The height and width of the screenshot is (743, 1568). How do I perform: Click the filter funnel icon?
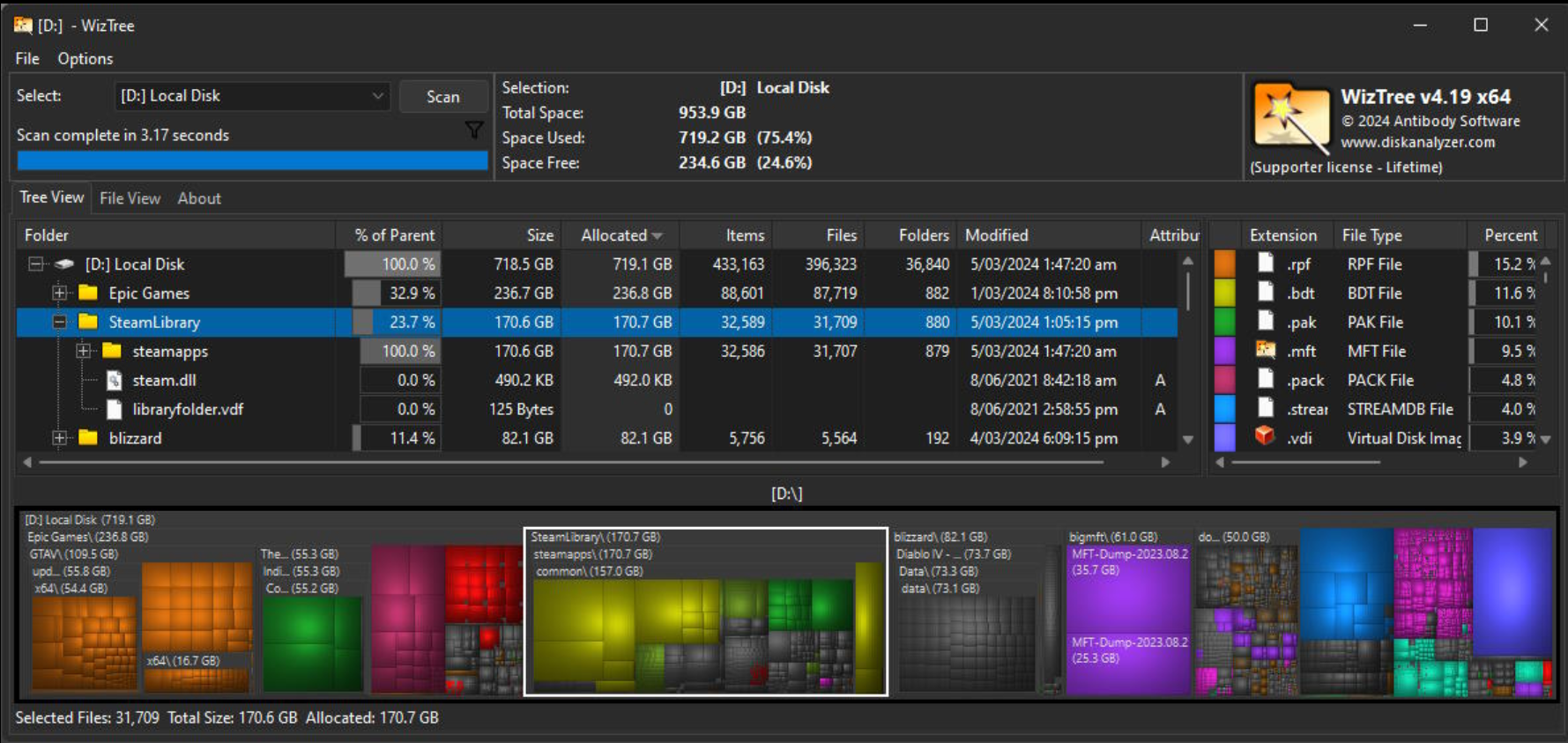coord(474,130)
